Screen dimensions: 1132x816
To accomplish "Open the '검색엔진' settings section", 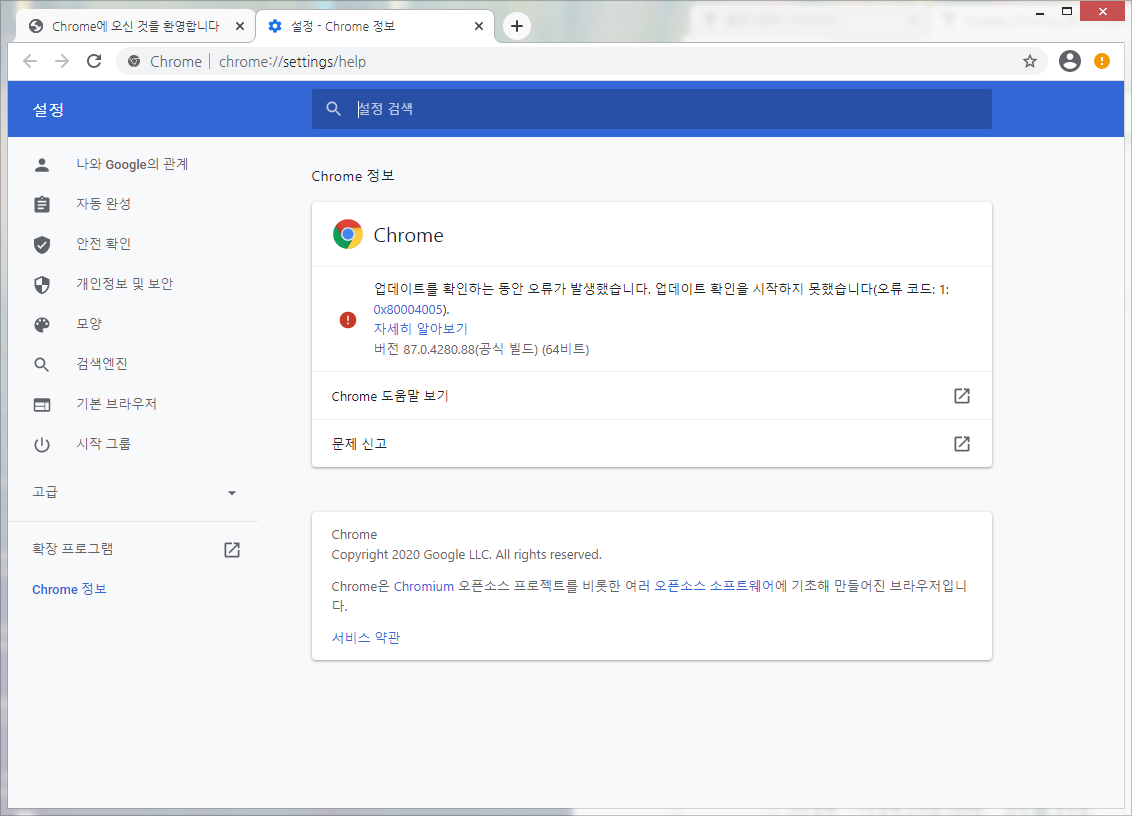I will (102, 364).
